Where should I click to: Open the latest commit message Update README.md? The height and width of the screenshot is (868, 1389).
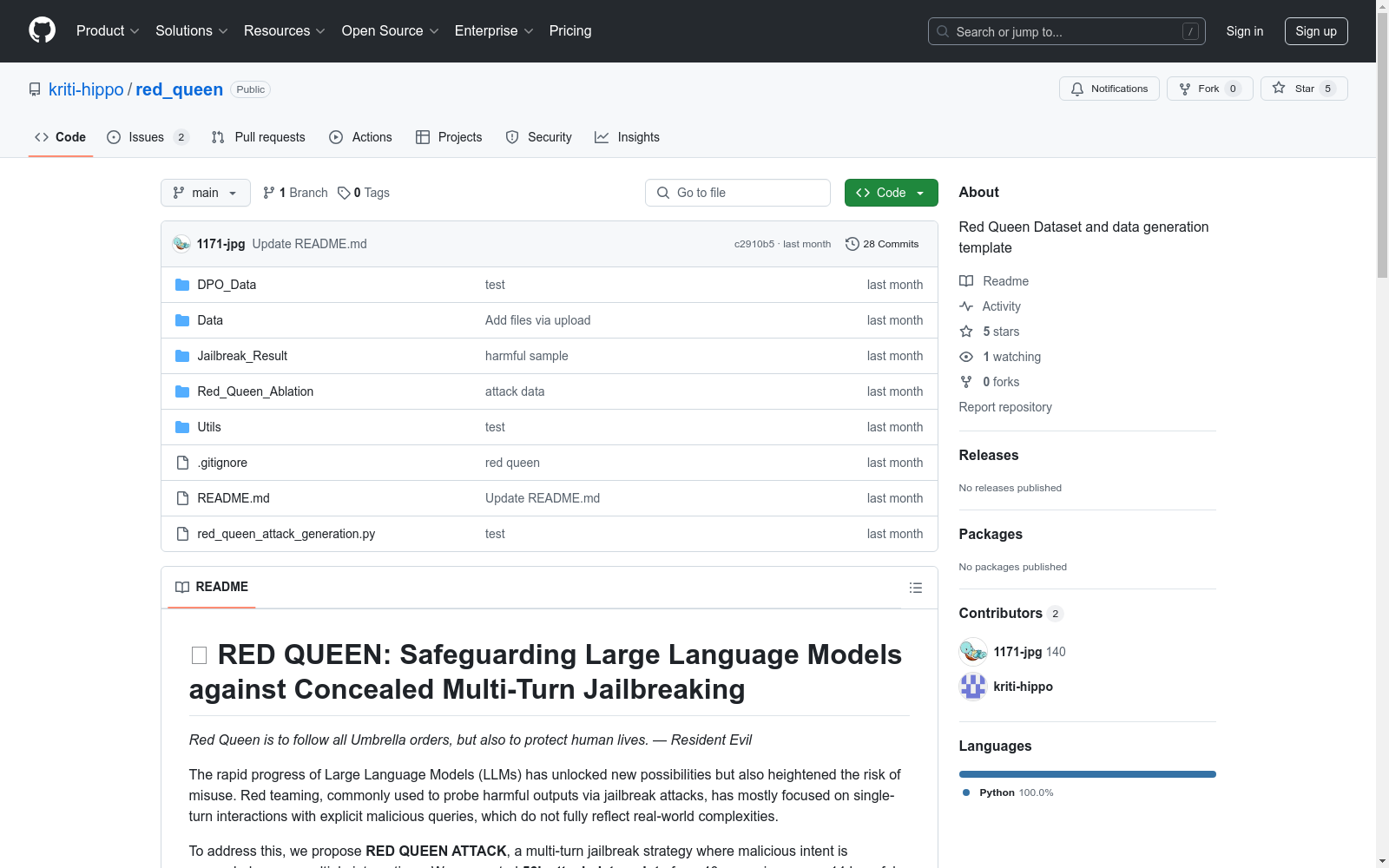(x=310, y=244)
